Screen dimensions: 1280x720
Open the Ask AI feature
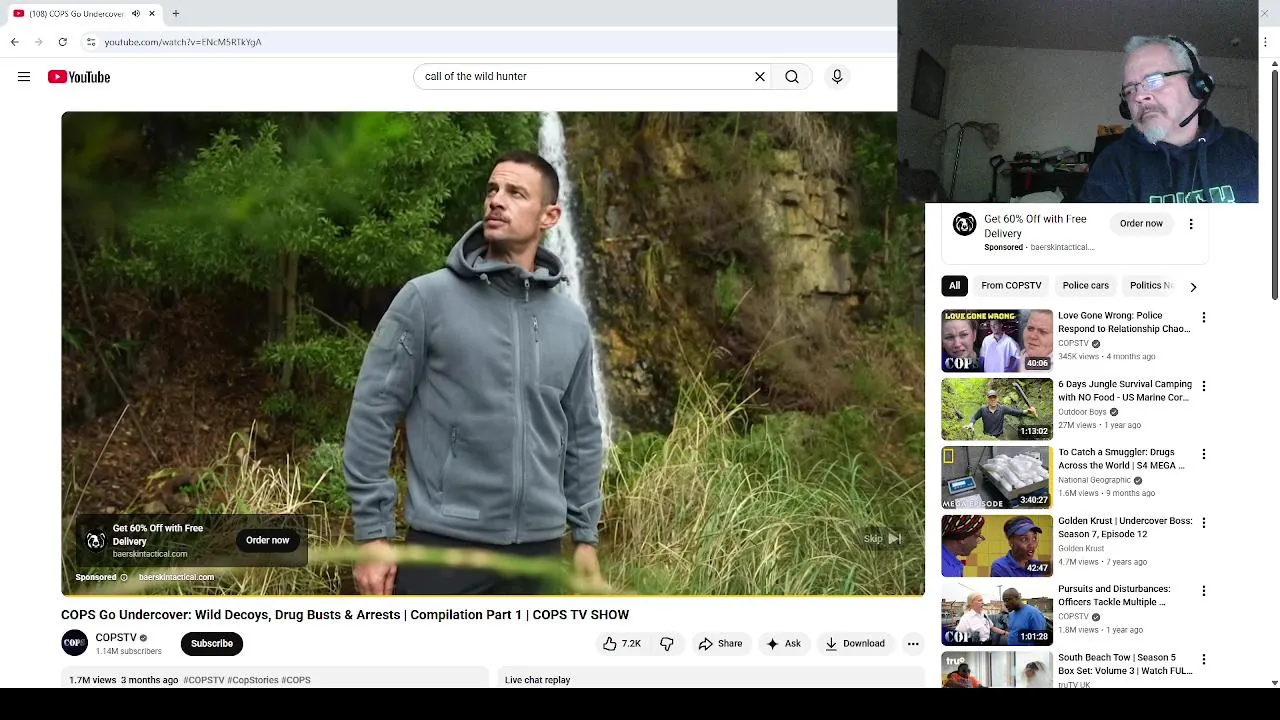(x=783, y=644)
